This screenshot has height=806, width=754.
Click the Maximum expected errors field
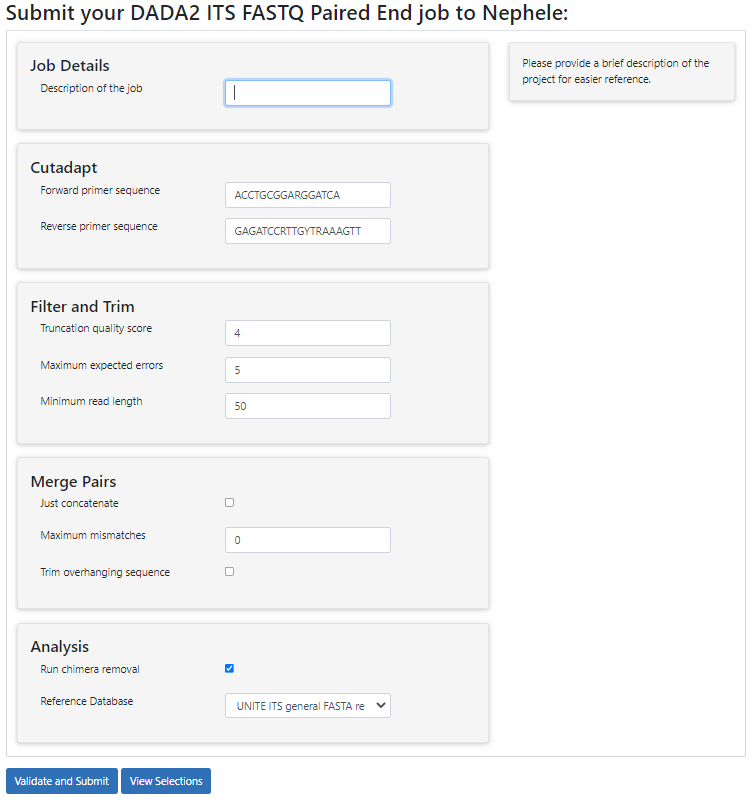click(308, 370)
